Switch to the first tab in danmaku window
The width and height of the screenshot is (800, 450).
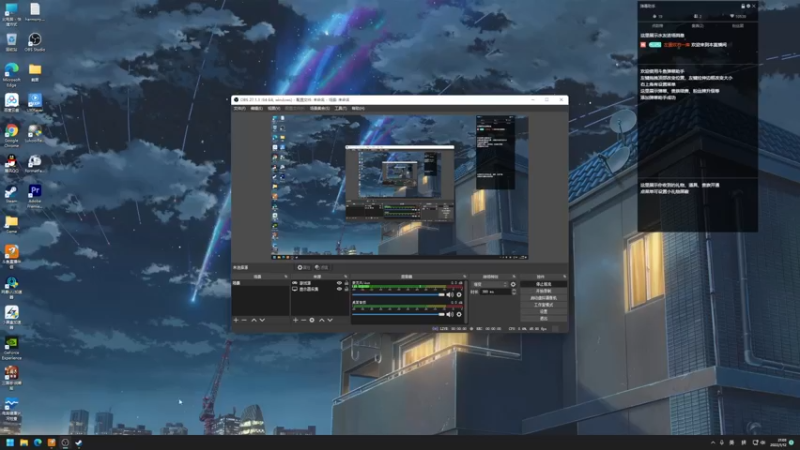658,26
